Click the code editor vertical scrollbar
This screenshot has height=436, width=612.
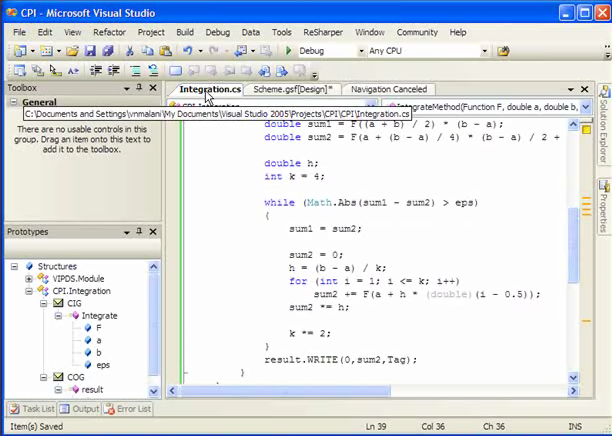(x=573, y=240)
